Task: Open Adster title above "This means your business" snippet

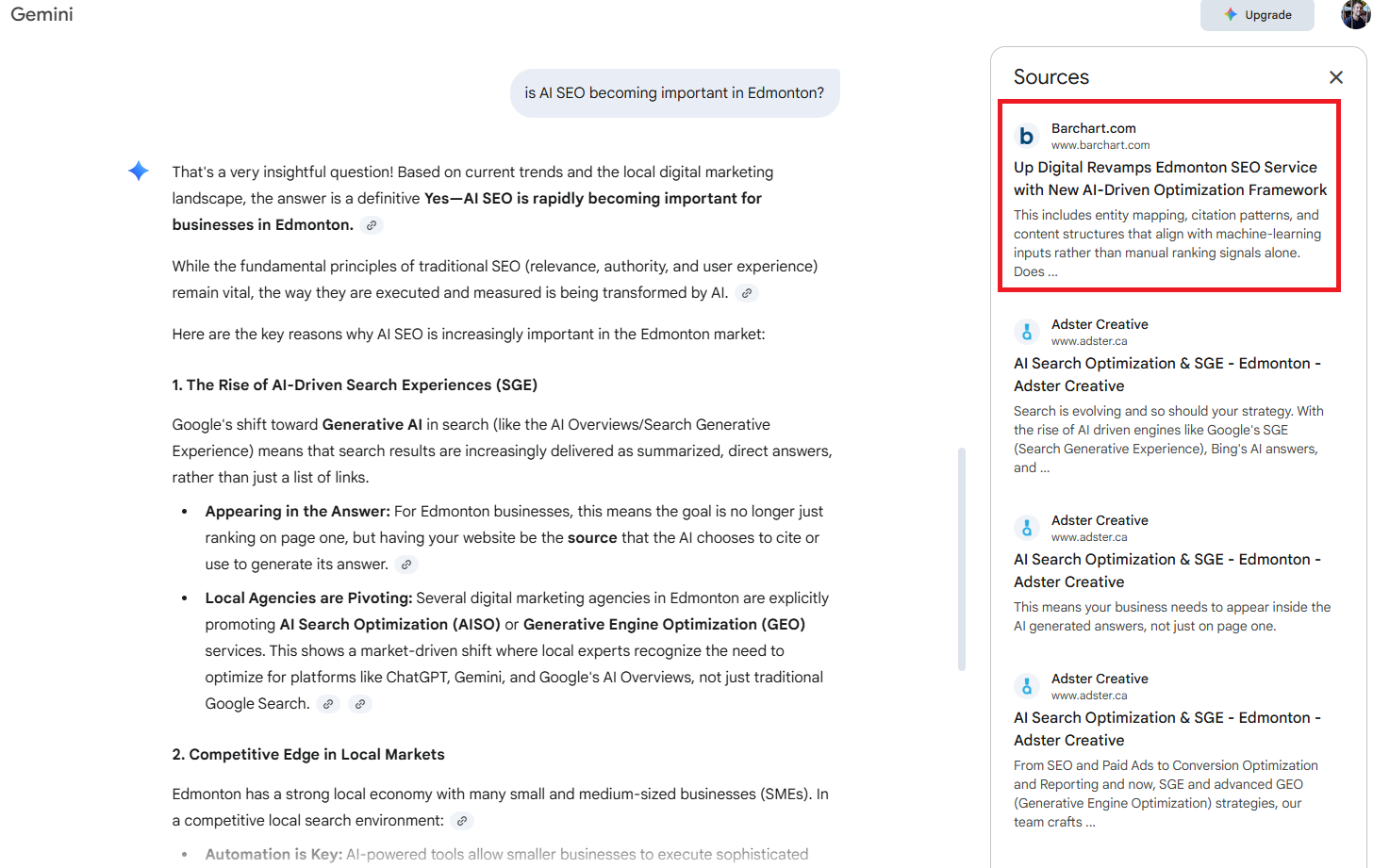Action: tap(1167, 570)
